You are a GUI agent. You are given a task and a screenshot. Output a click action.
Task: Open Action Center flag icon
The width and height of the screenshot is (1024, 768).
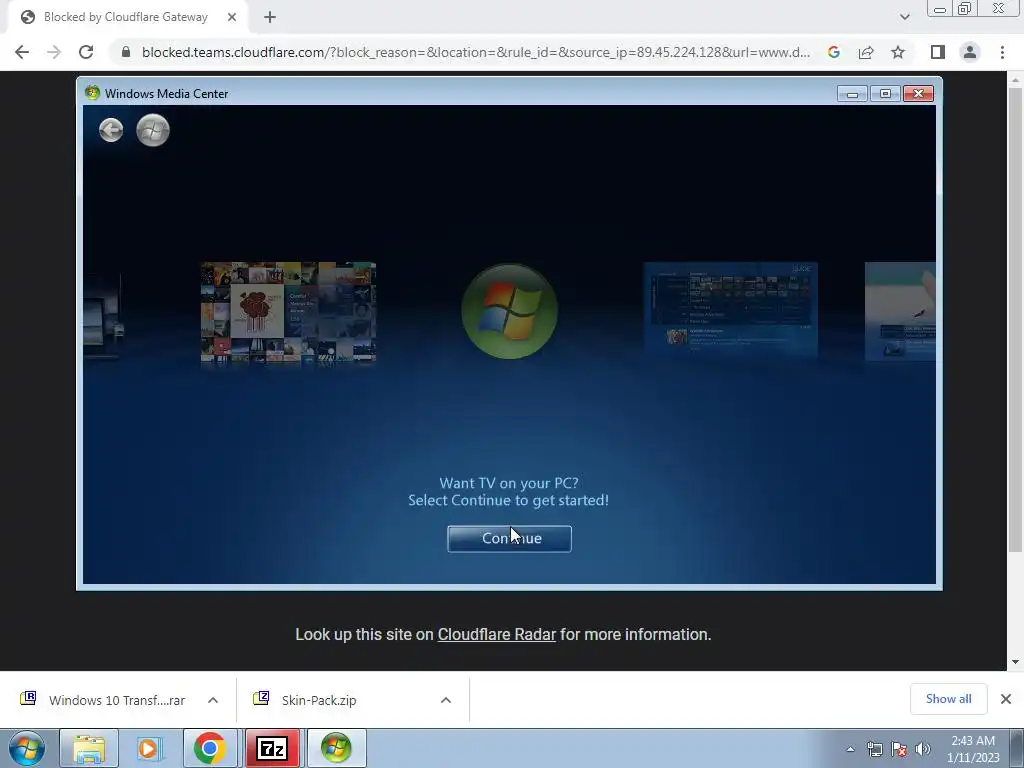(899, 749)
